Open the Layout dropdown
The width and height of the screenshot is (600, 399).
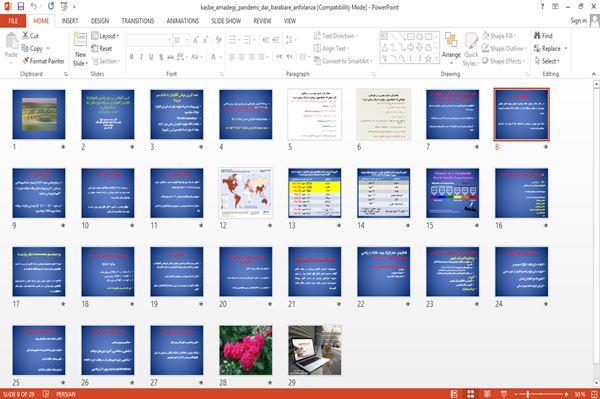(x=106, y=36)
